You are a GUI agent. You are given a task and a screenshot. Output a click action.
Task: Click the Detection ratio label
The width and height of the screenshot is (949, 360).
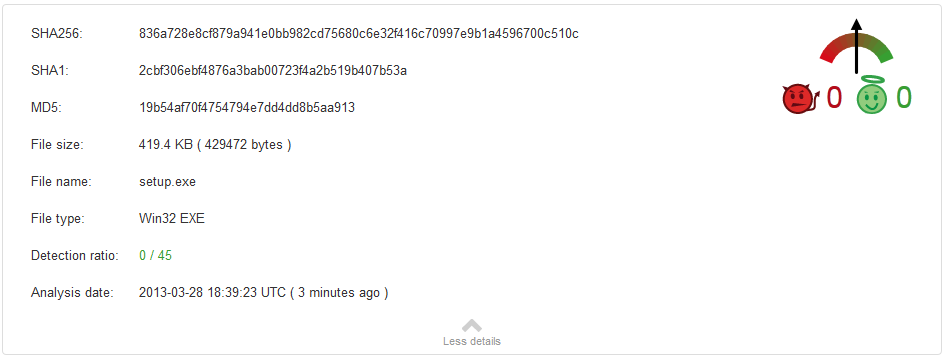pos(75,255)
